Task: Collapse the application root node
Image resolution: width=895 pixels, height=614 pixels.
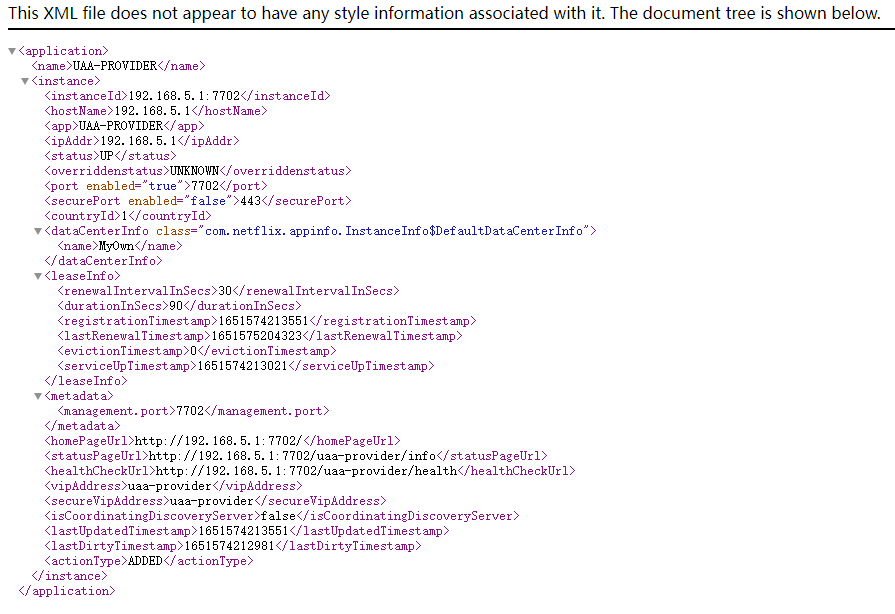Action: 11,51
